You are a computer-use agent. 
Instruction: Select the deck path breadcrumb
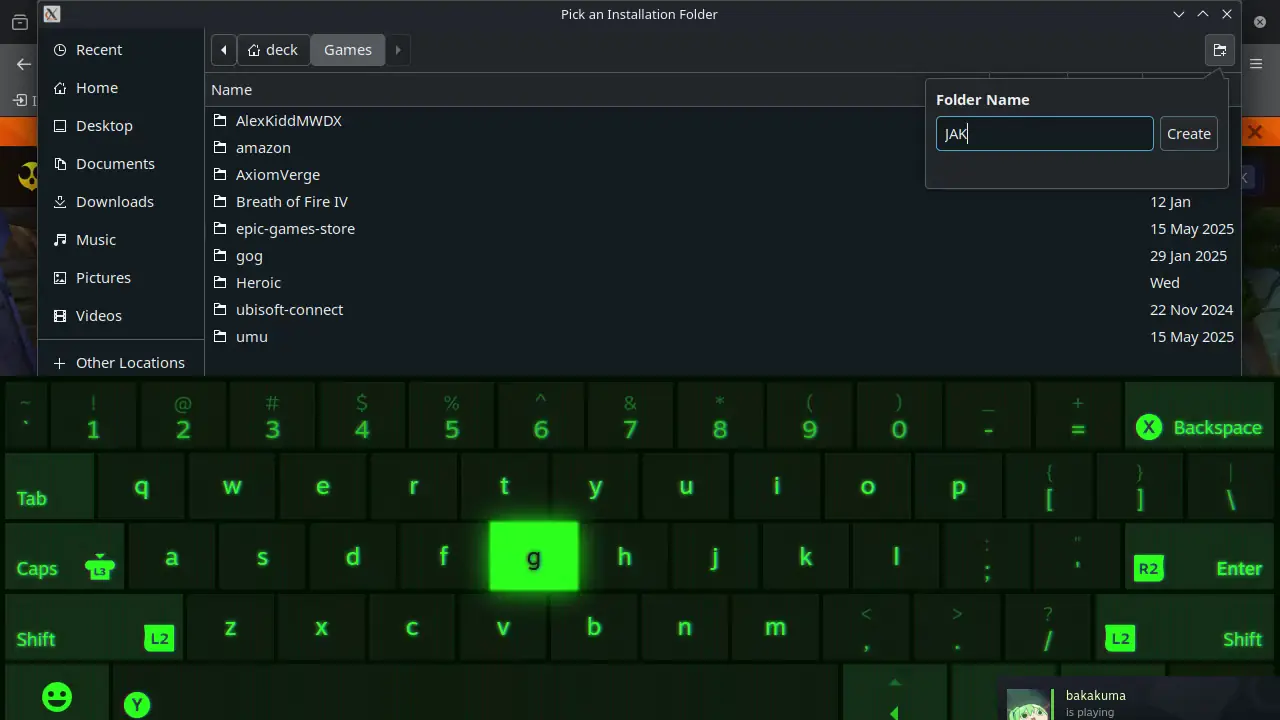pos(273,50)
